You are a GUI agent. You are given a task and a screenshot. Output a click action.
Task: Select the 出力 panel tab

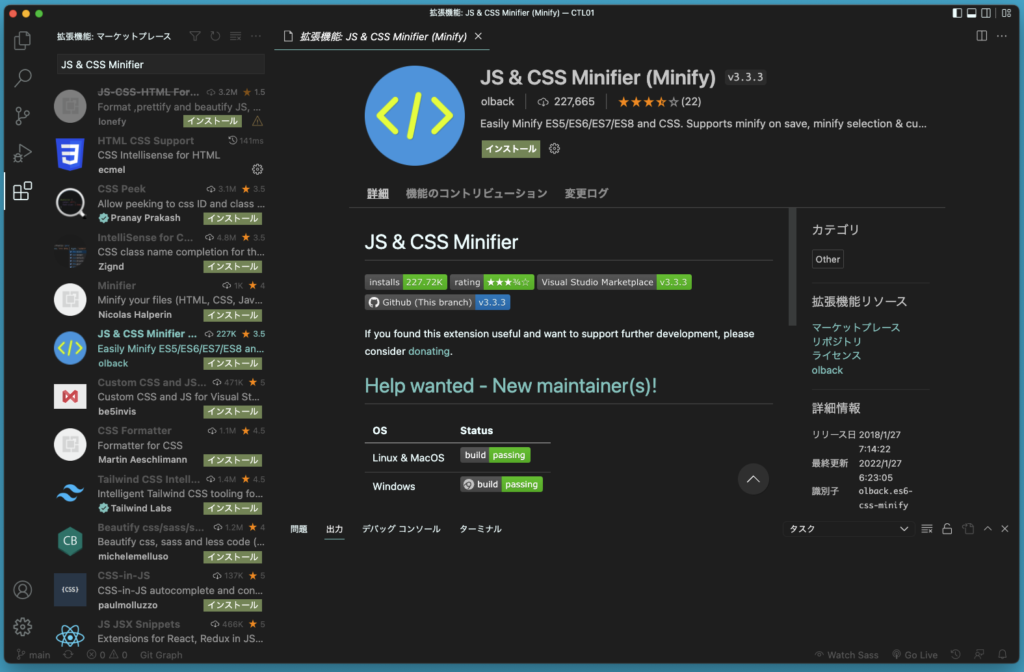(x=334, y=529)
